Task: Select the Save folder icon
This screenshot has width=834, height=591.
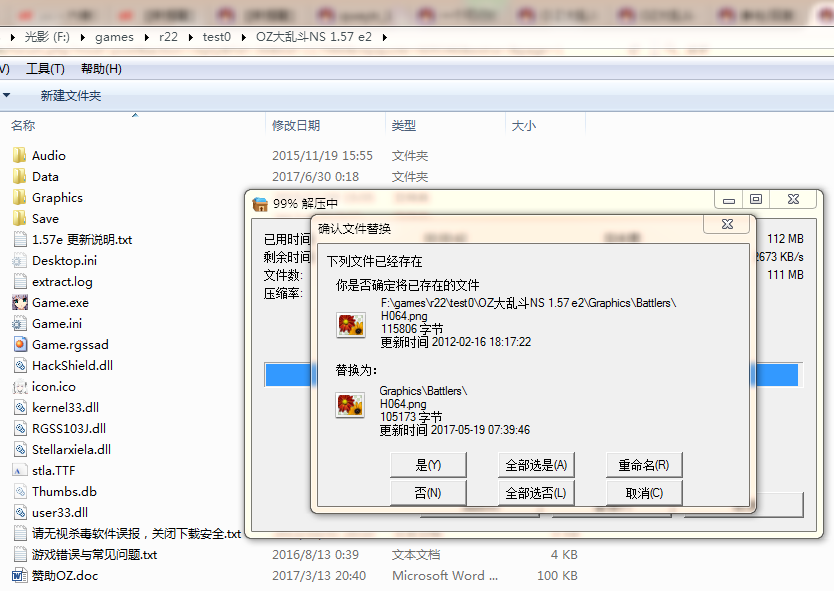Action: coord(20,219)
